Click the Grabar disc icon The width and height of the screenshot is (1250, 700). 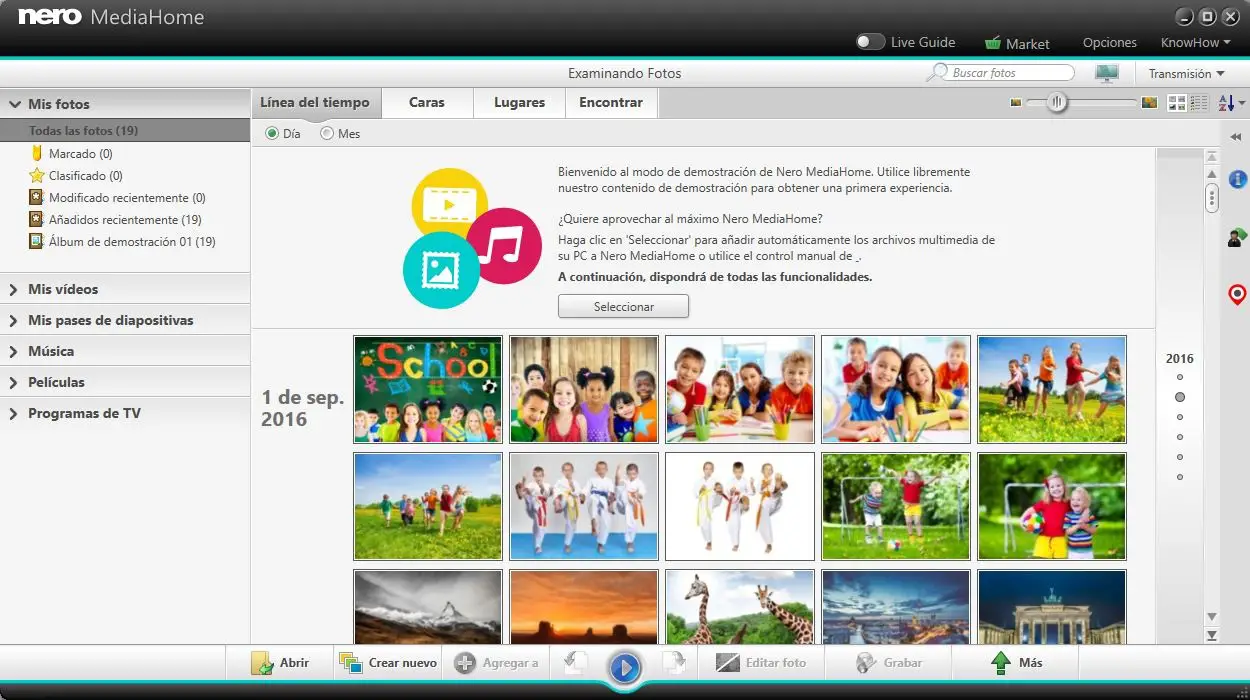(866, 662)
